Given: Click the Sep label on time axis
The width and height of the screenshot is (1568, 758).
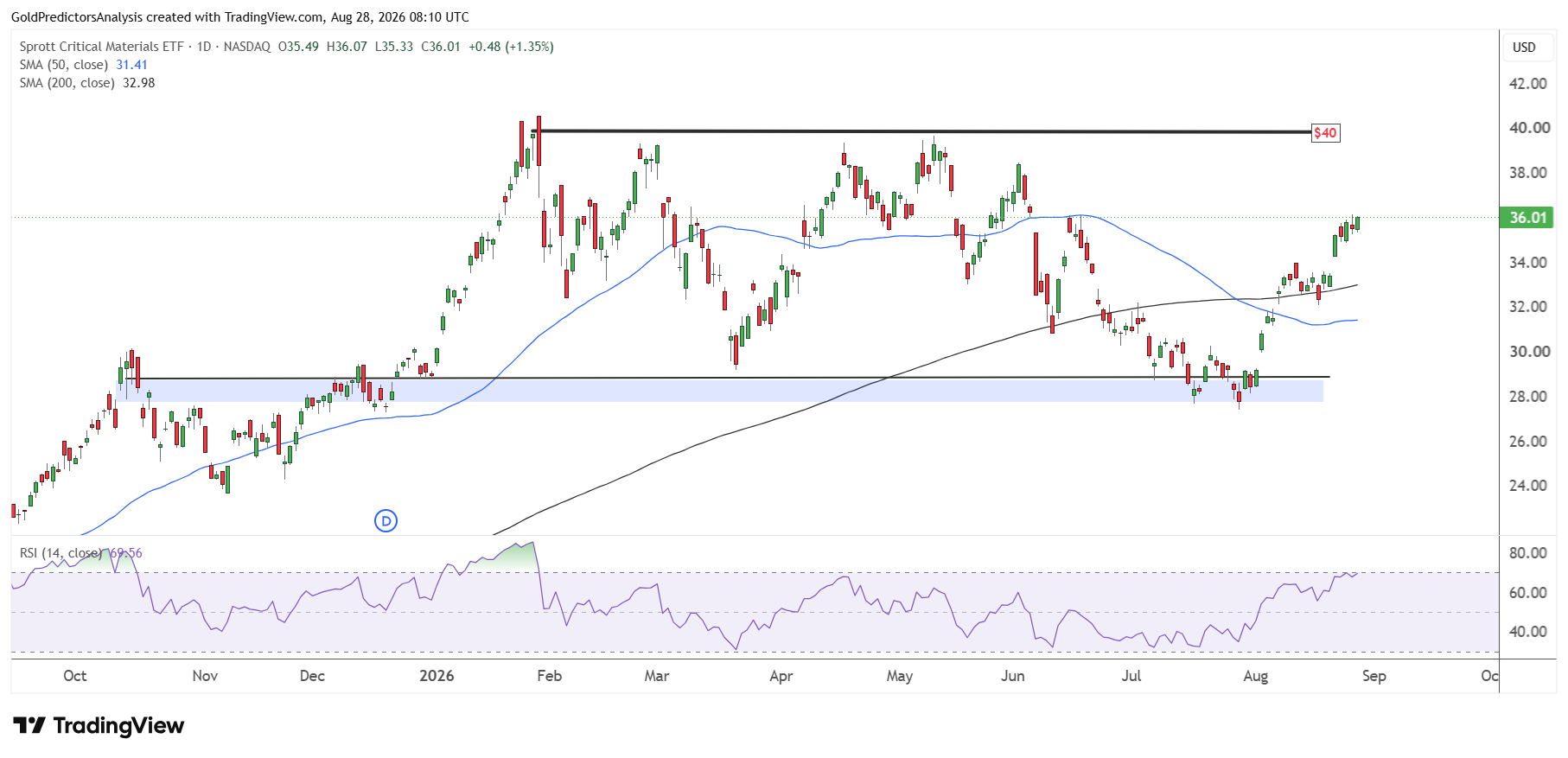Looking at the screenshot, I should pos(1374,676).
